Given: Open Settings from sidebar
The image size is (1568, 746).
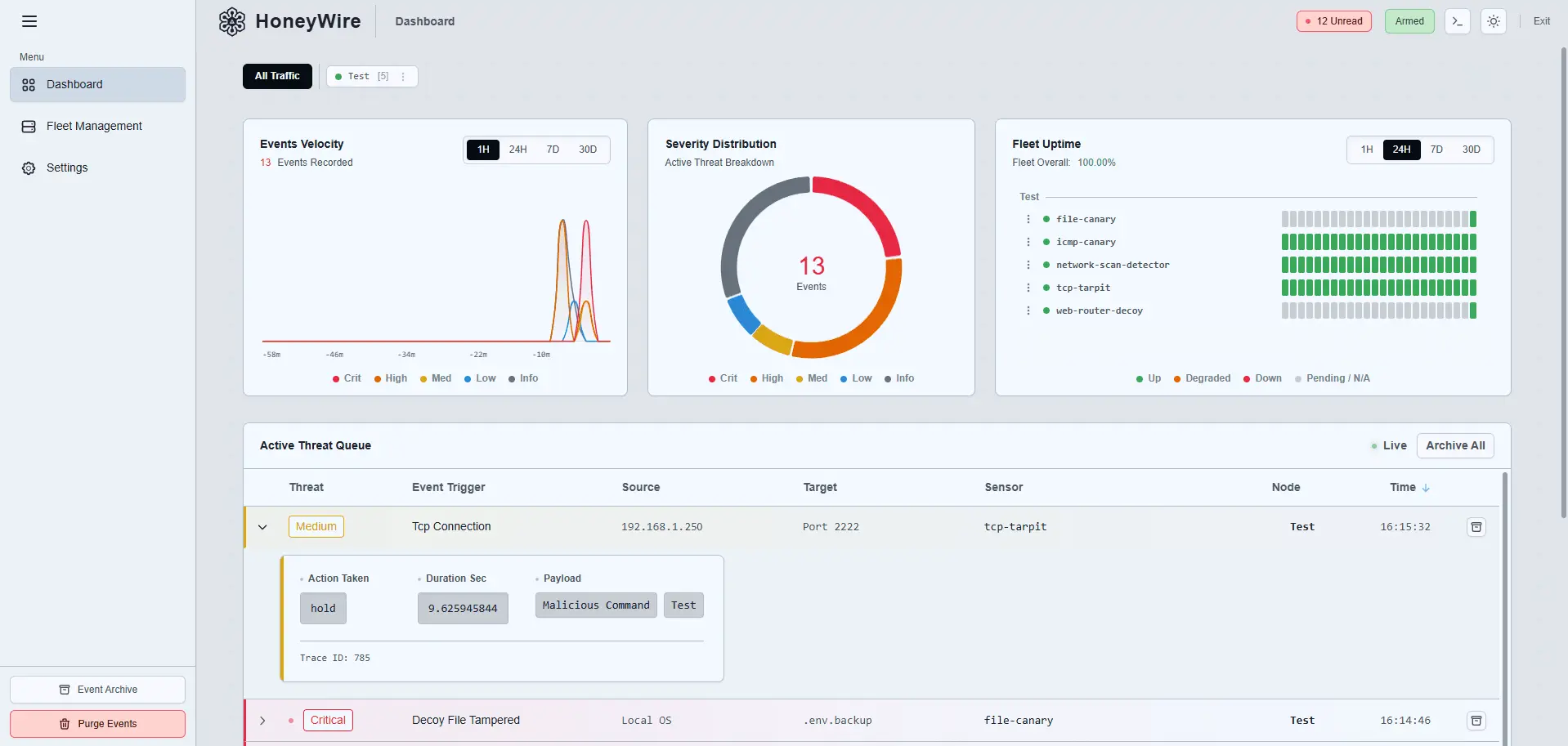Looking at the screenshot, I should (x=98, y=168).
